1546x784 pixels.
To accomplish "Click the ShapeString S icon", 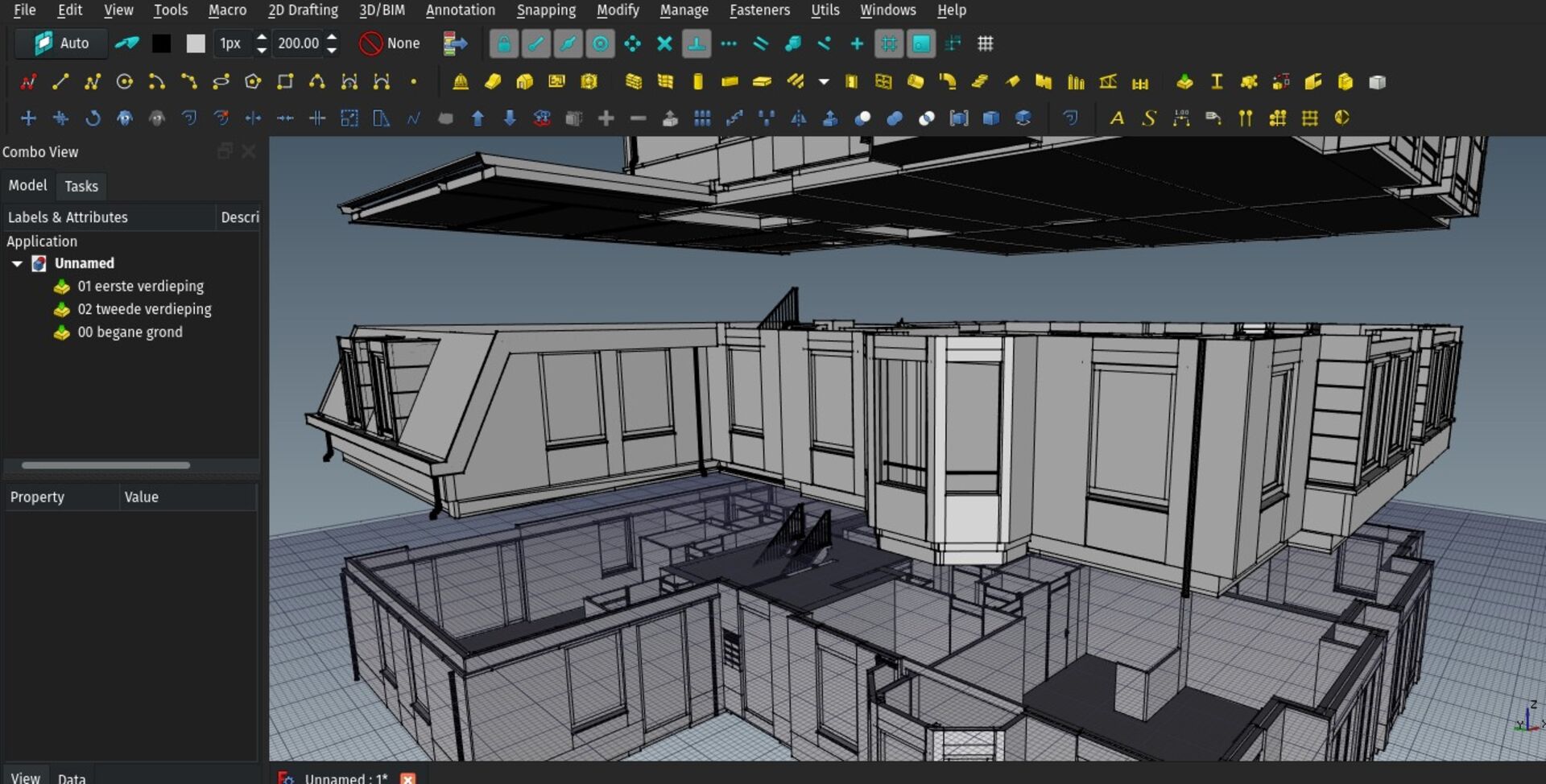I will pyautogui.click(x=1149, y=118).
